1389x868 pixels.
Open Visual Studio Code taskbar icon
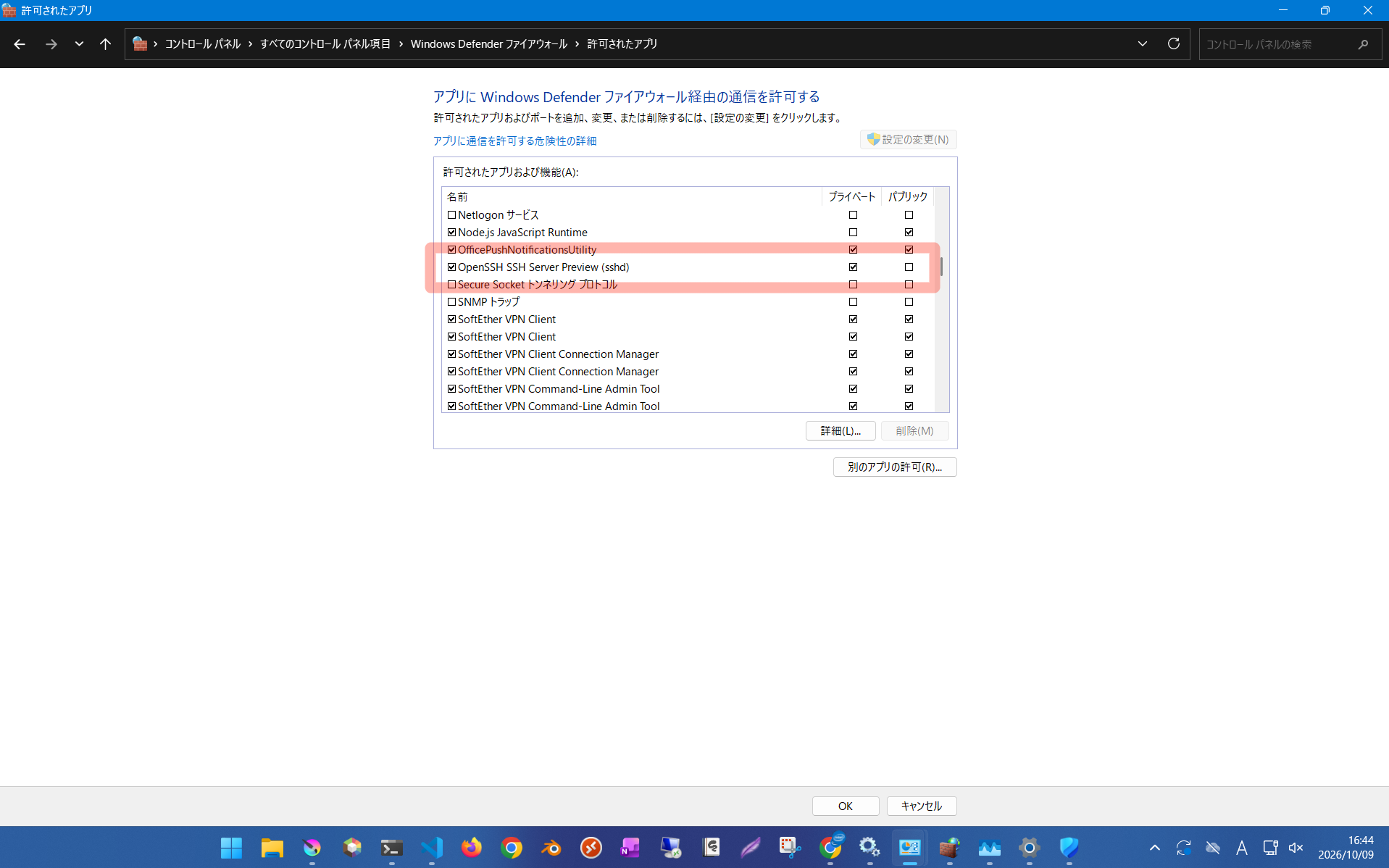[432, 847]
